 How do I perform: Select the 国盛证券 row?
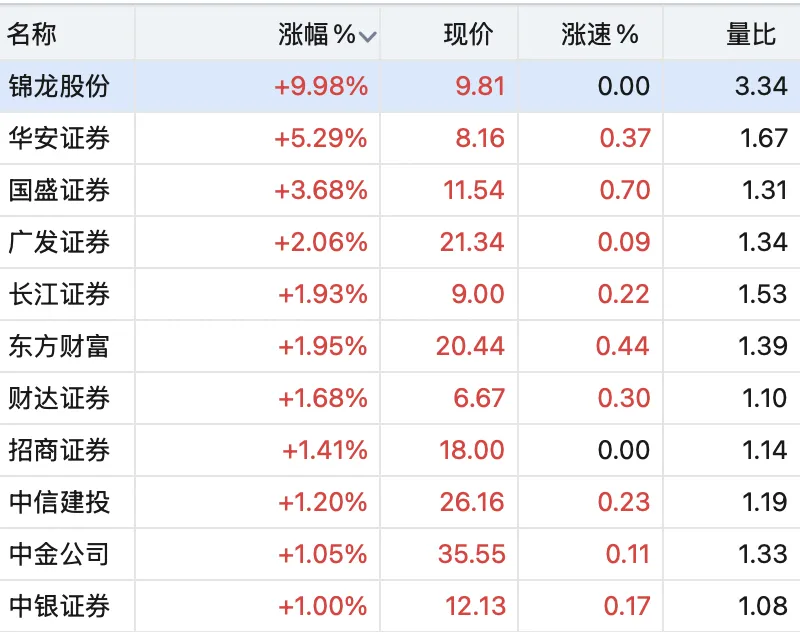(400, 190)
